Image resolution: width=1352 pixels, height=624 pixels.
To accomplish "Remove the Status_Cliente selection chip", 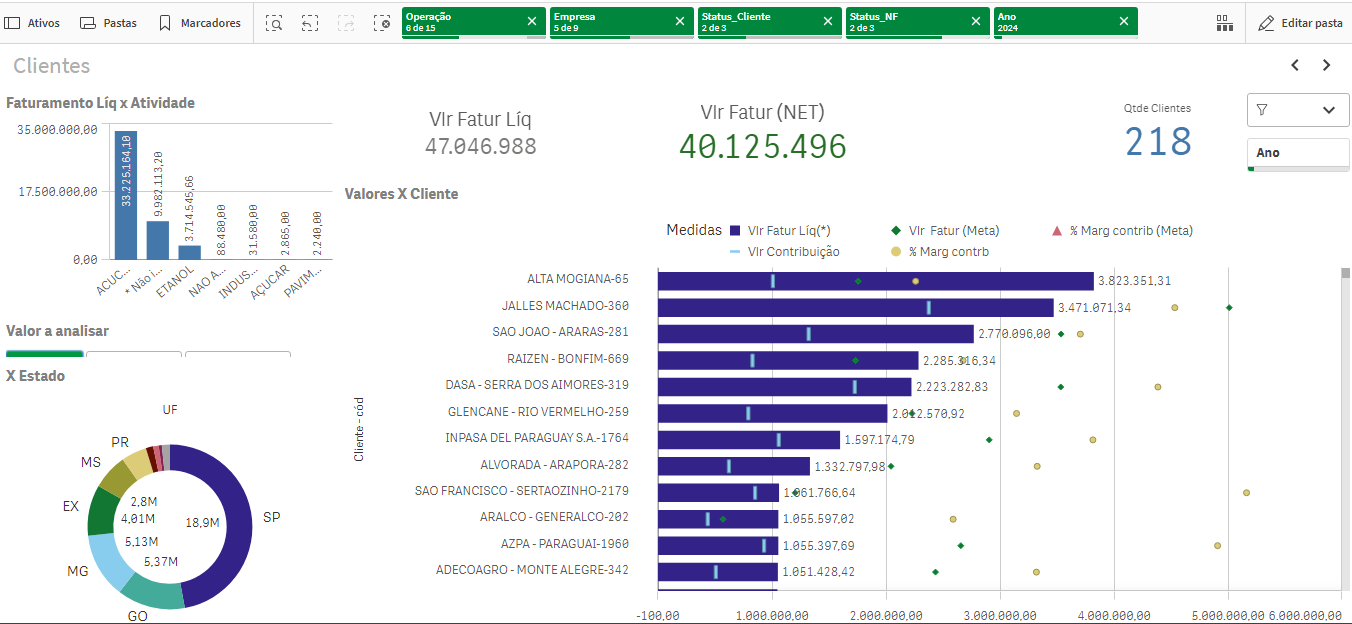I will (x=827, y=21).
